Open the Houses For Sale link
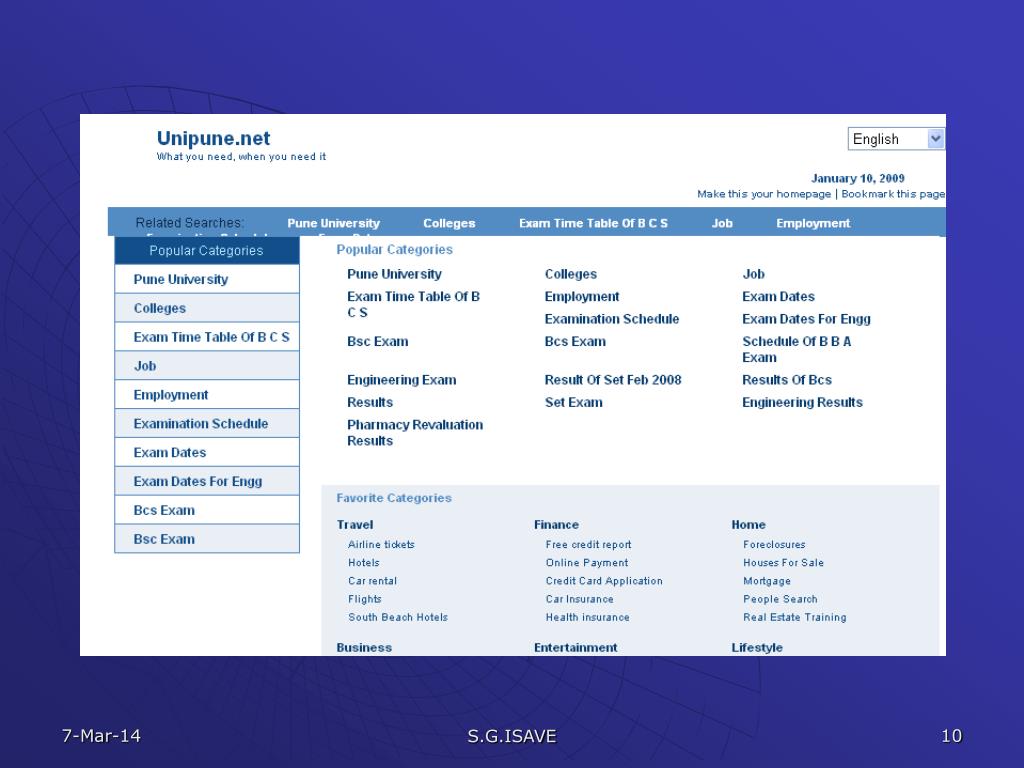This screenshot has height=768, width=1024. coord(783,562)
